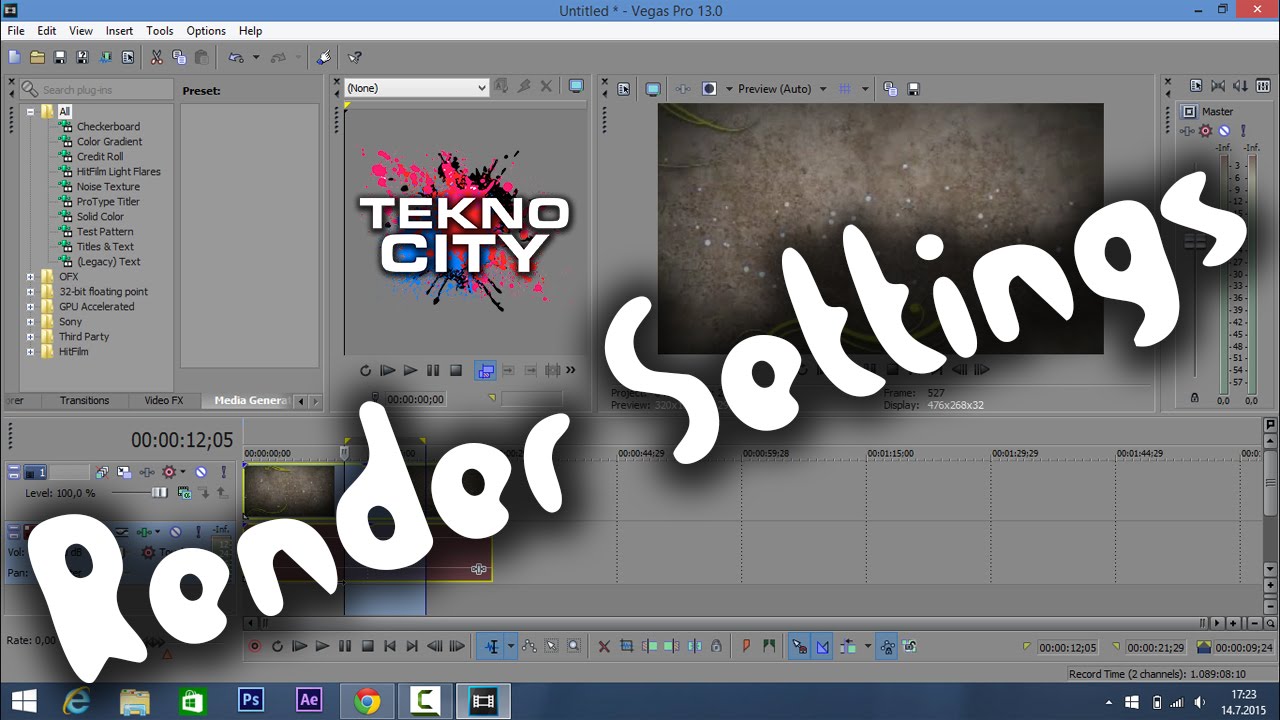Screen dimensions: 1280x720
Task: Click the Trim icon in edit toolbar
Action: [627, 647]
